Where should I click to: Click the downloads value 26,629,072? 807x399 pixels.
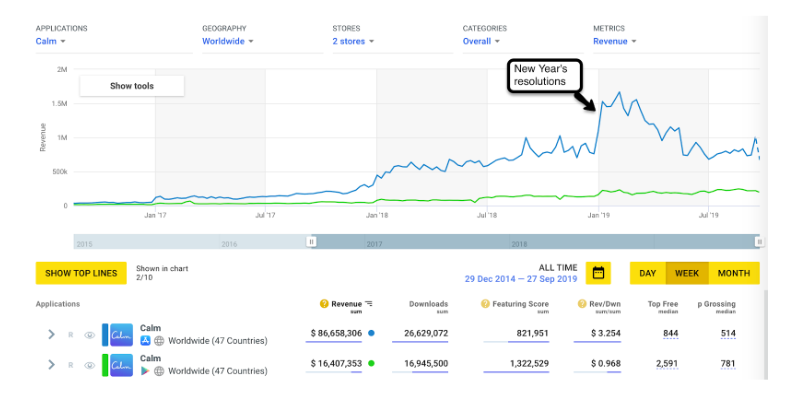coord(426,333)
